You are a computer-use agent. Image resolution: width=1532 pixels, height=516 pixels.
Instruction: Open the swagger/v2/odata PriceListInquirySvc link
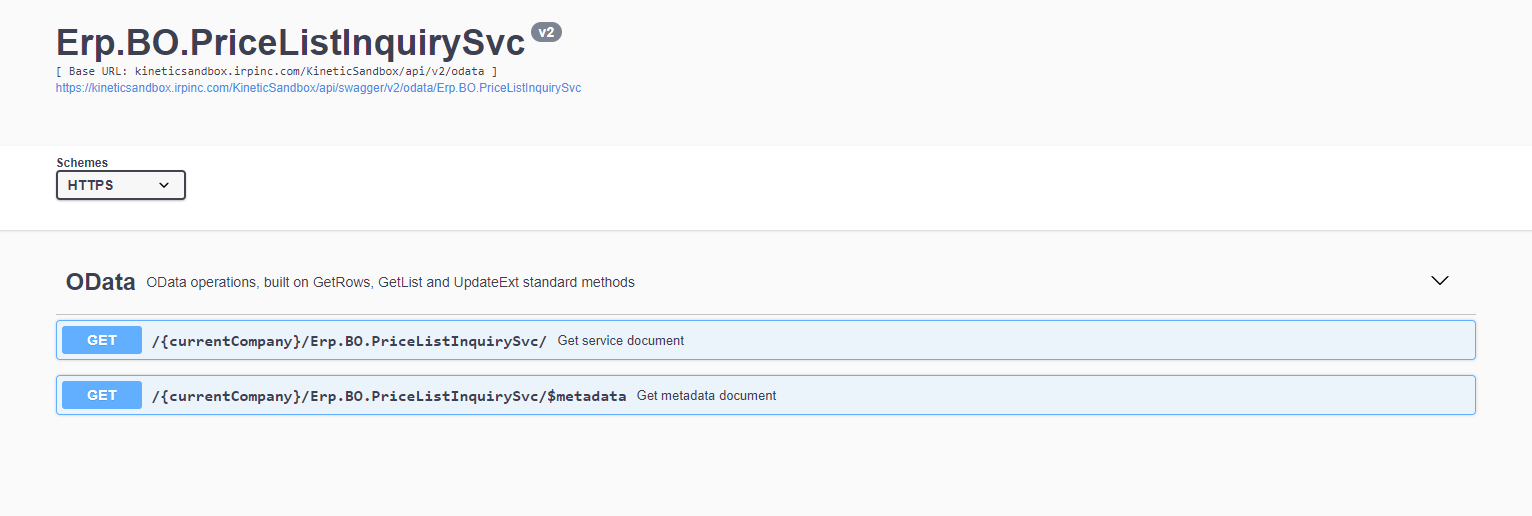coord(318,88)
